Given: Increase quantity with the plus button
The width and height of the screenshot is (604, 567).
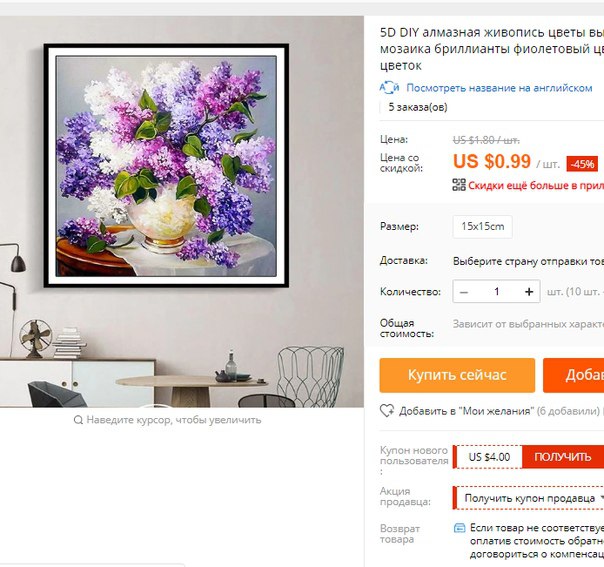Looking at the screenshot, I should click(529, 292).
